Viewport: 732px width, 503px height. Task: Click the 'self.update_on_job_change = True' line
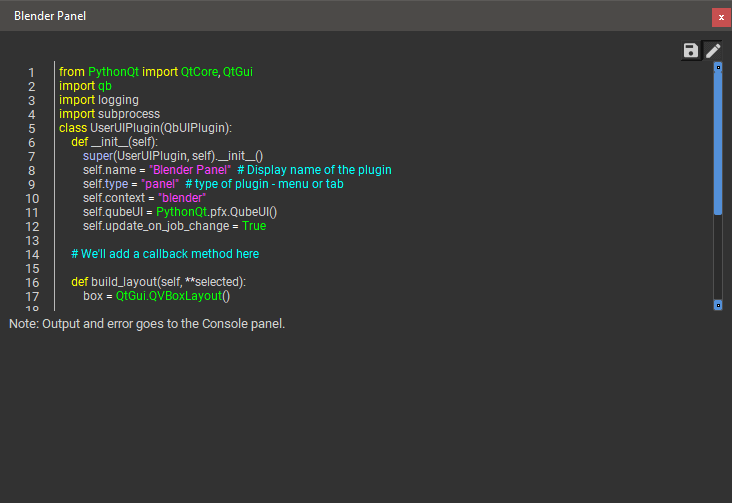point(174,226)
